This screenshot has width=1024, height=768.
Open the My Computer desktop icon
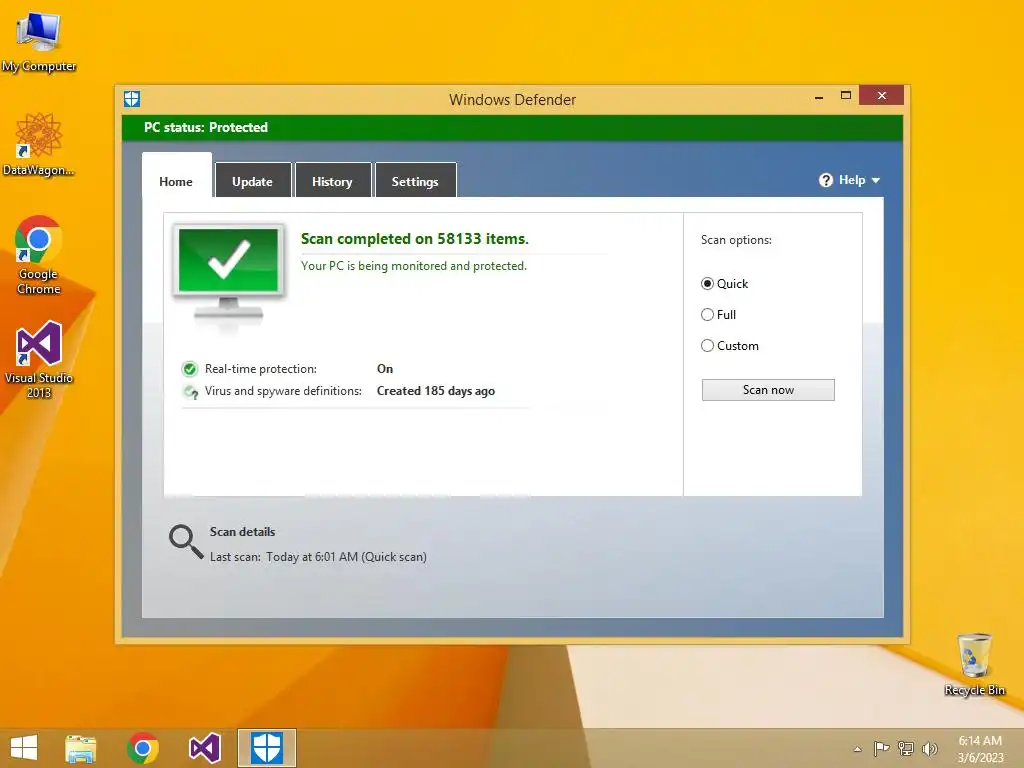(x=39, y=40)
